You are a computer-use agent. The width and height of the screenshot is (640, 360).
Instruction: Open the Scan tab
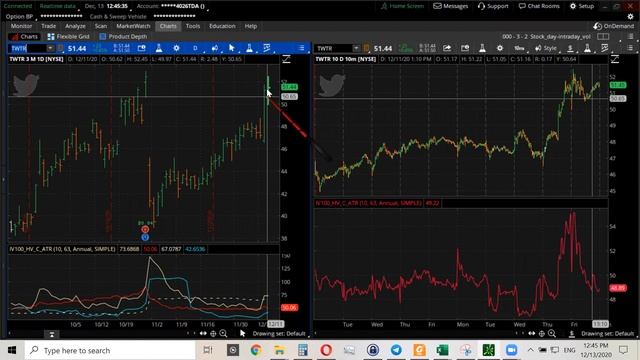pyautogui.click(x=101, y=26)
